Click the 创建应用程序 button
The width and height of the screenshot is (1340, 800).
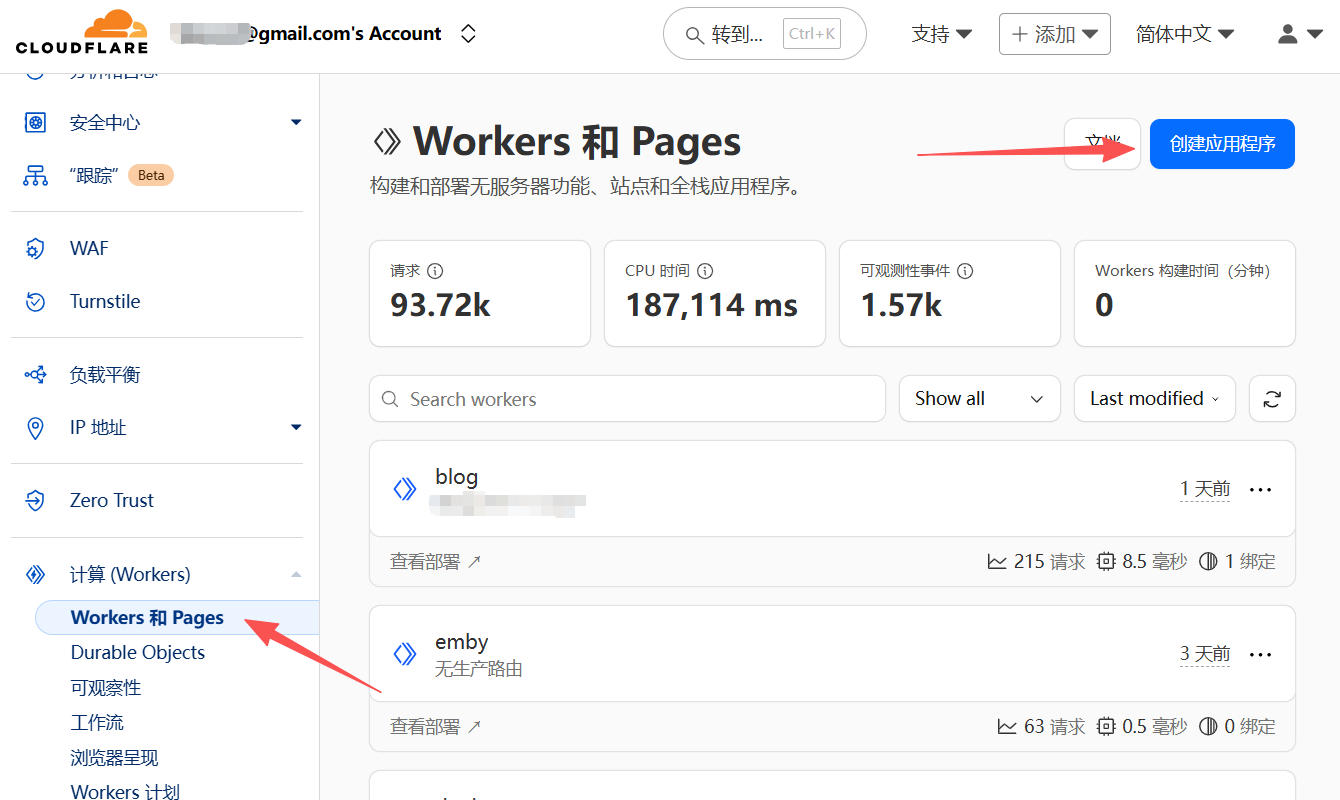click(x=1222, y=144)
